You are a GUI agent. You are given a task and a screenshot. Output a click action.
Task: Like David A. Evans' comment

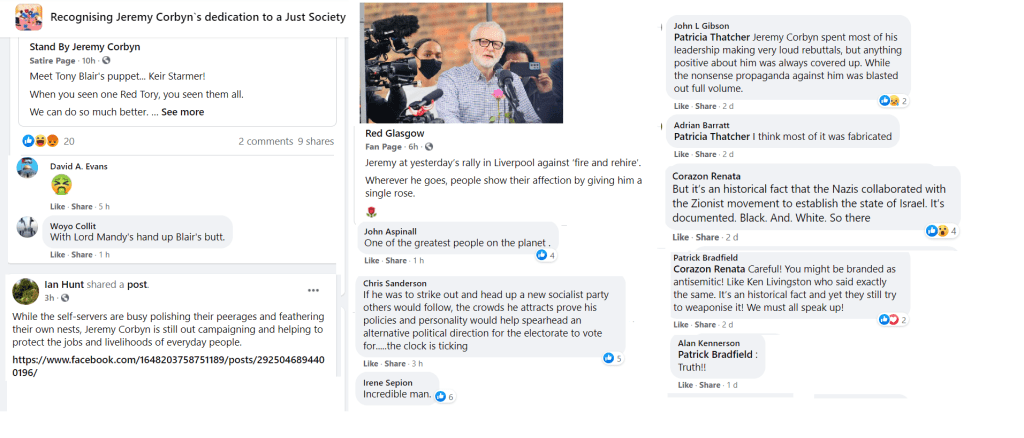(58, 206)
